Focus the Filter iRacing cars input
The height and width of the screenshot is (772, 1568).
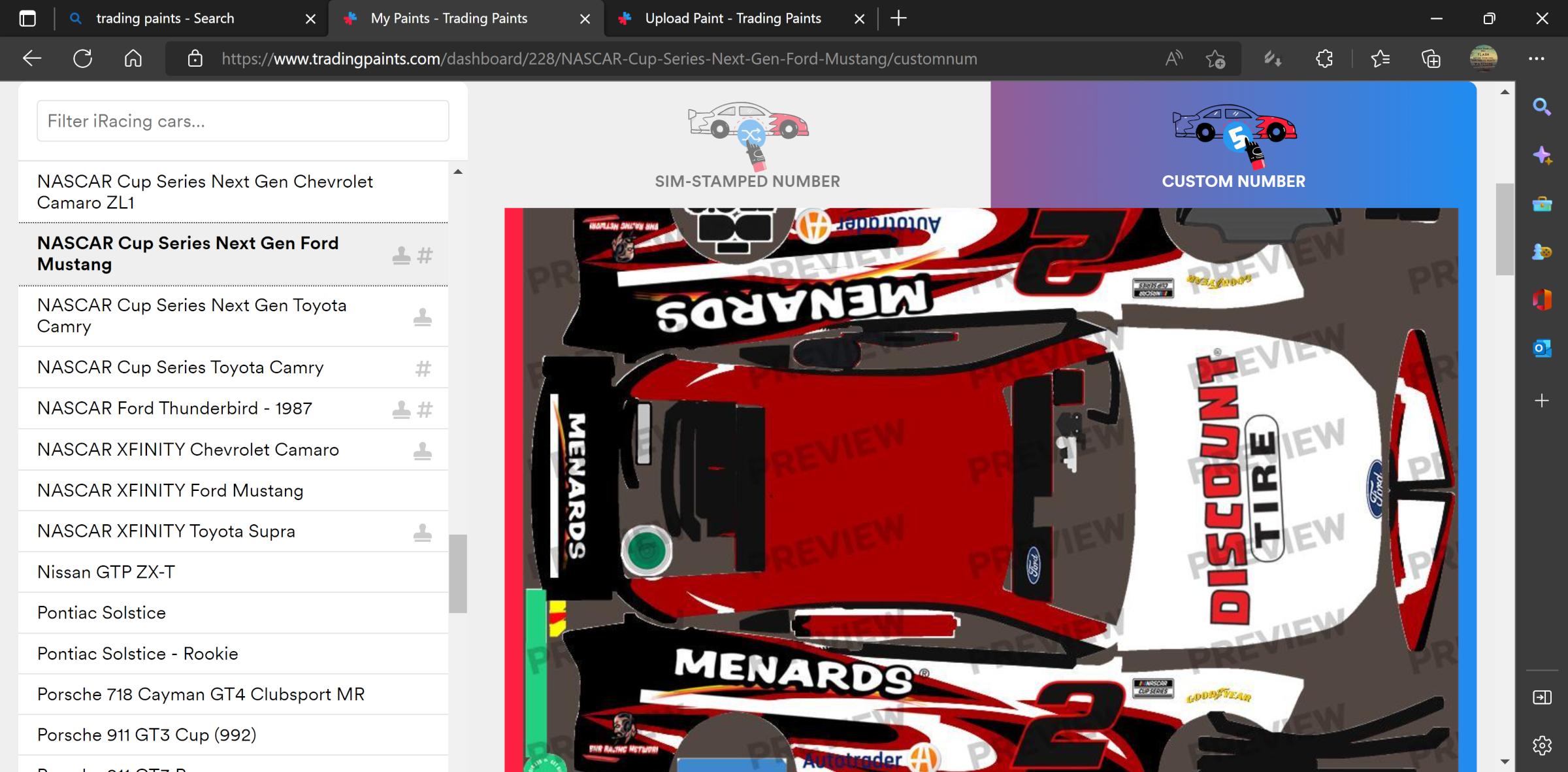point(243,121)
